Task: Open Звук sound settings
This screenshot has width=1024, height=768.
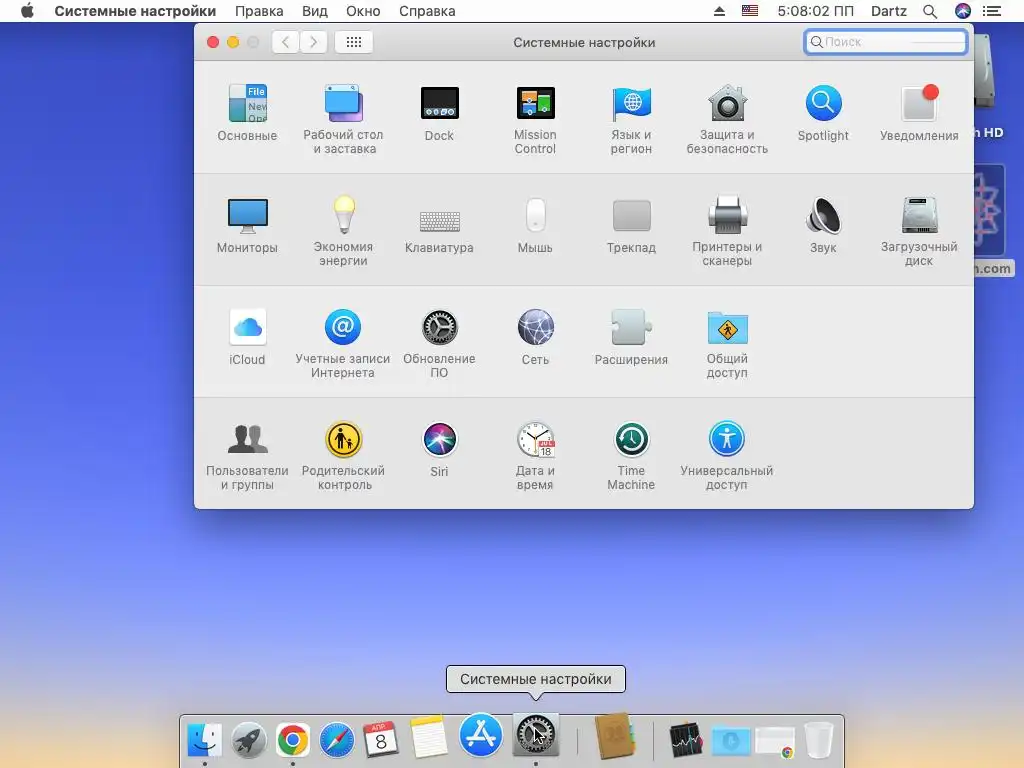Action: pos(823,225)
